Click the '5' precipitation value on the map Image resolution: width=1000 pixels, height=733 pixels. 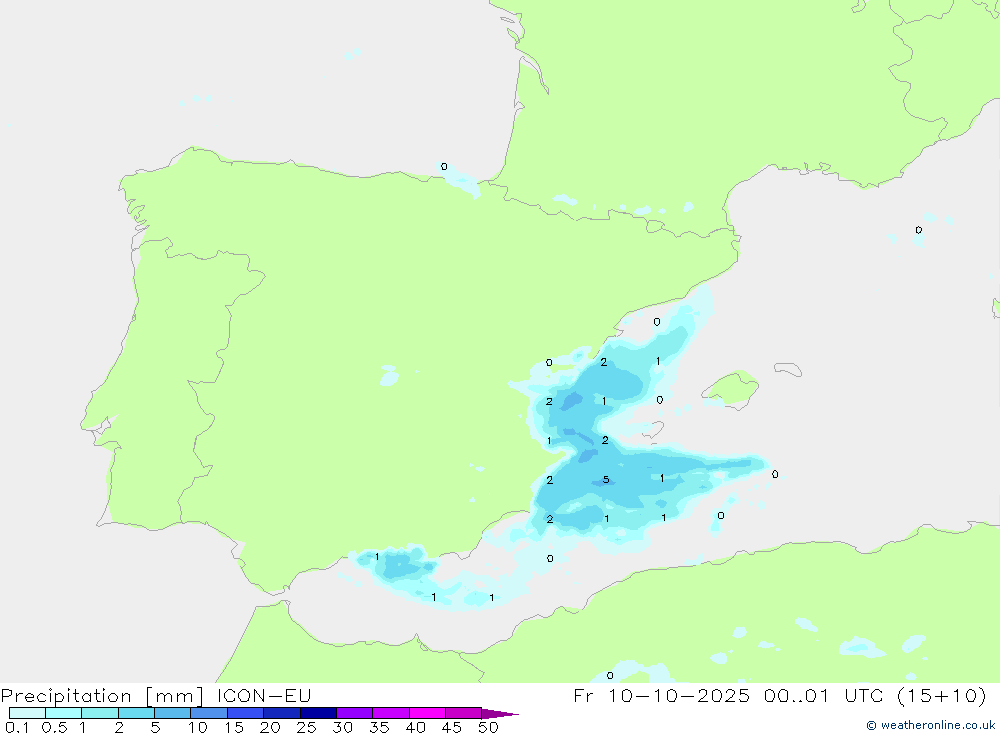[x=606, y=480]
